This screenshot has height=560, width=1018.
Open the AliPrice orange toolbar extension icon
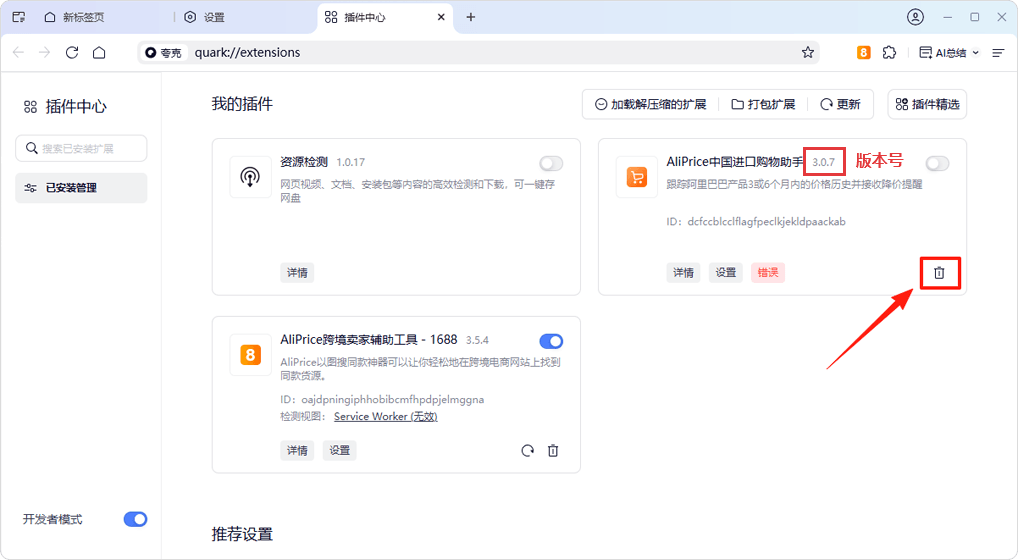pos(864,52)
